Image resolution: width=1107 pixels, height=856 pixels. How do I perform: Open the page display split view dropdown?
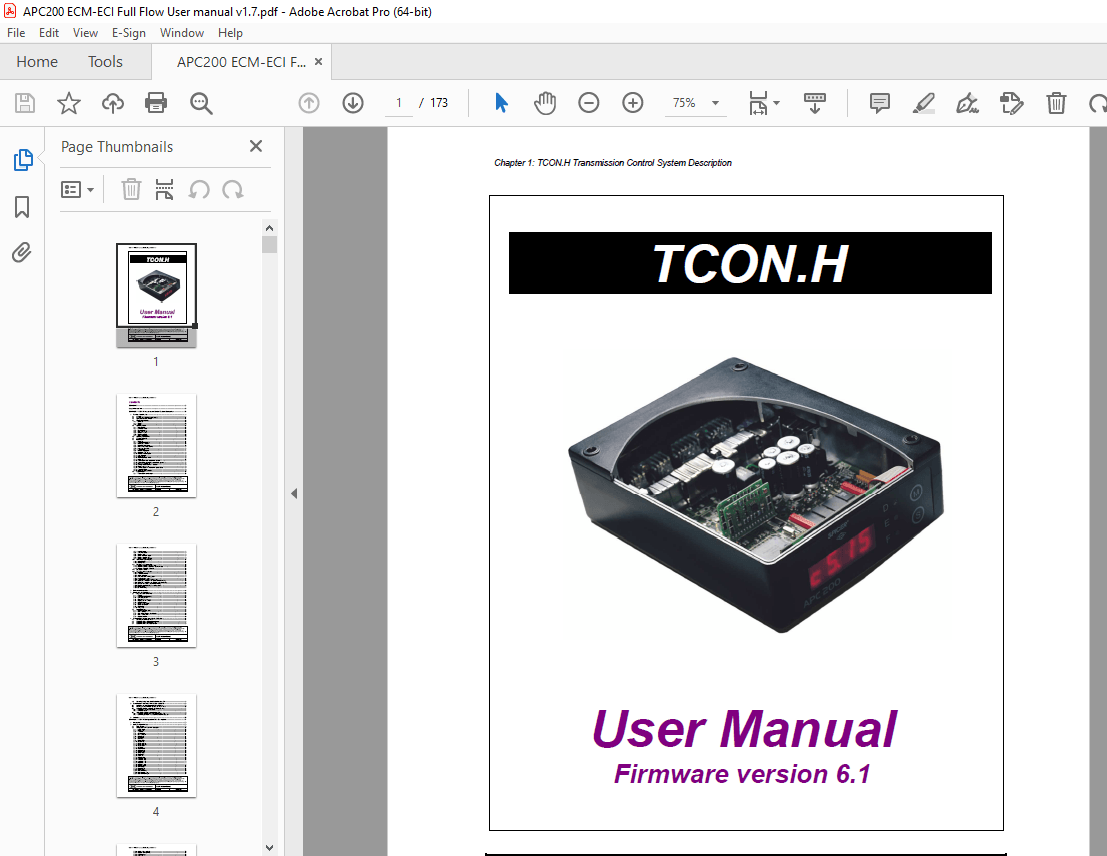(763, 103)
